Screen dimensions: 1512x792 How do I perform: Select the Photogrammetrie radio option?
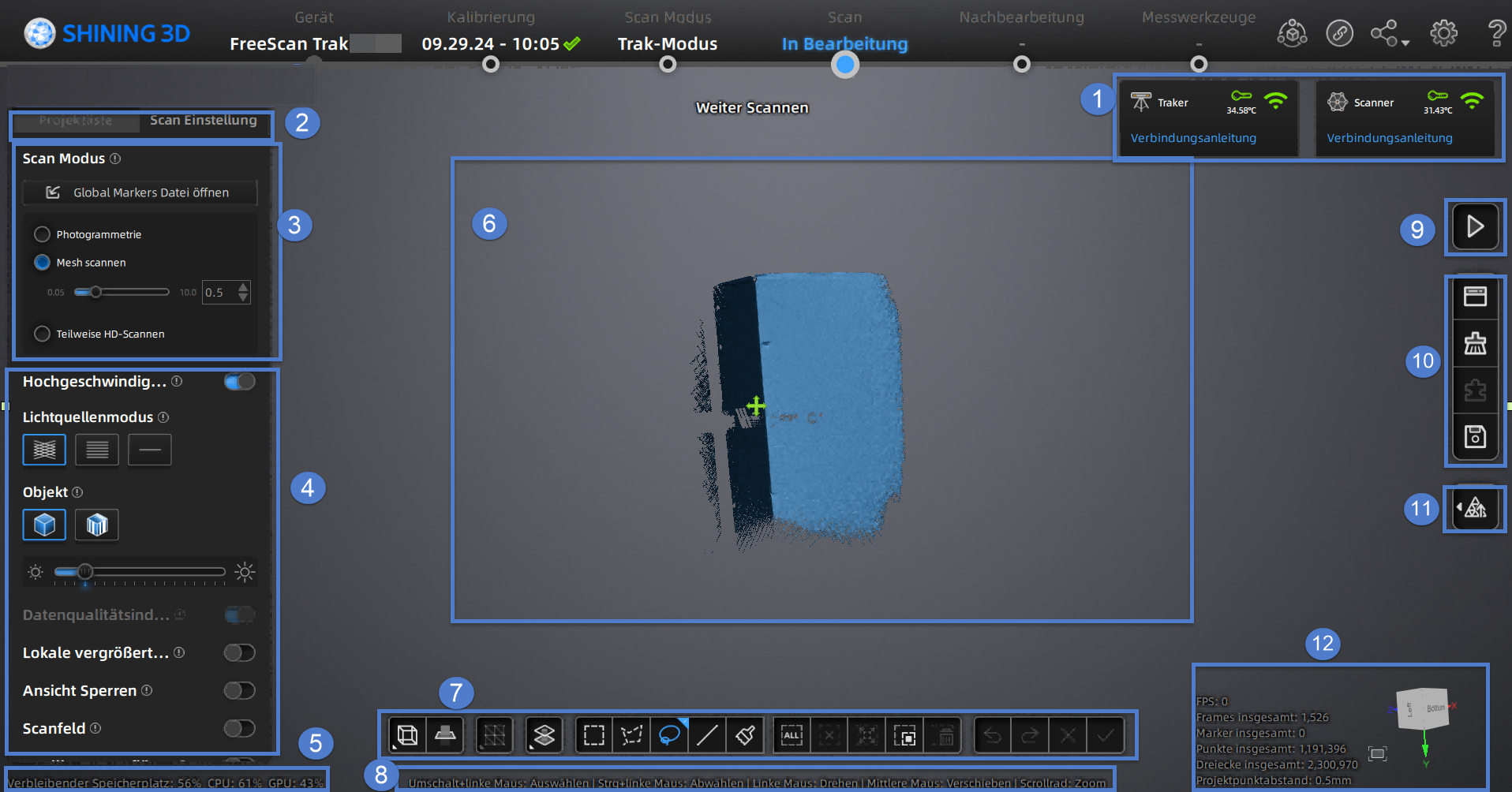coord(43,234)
